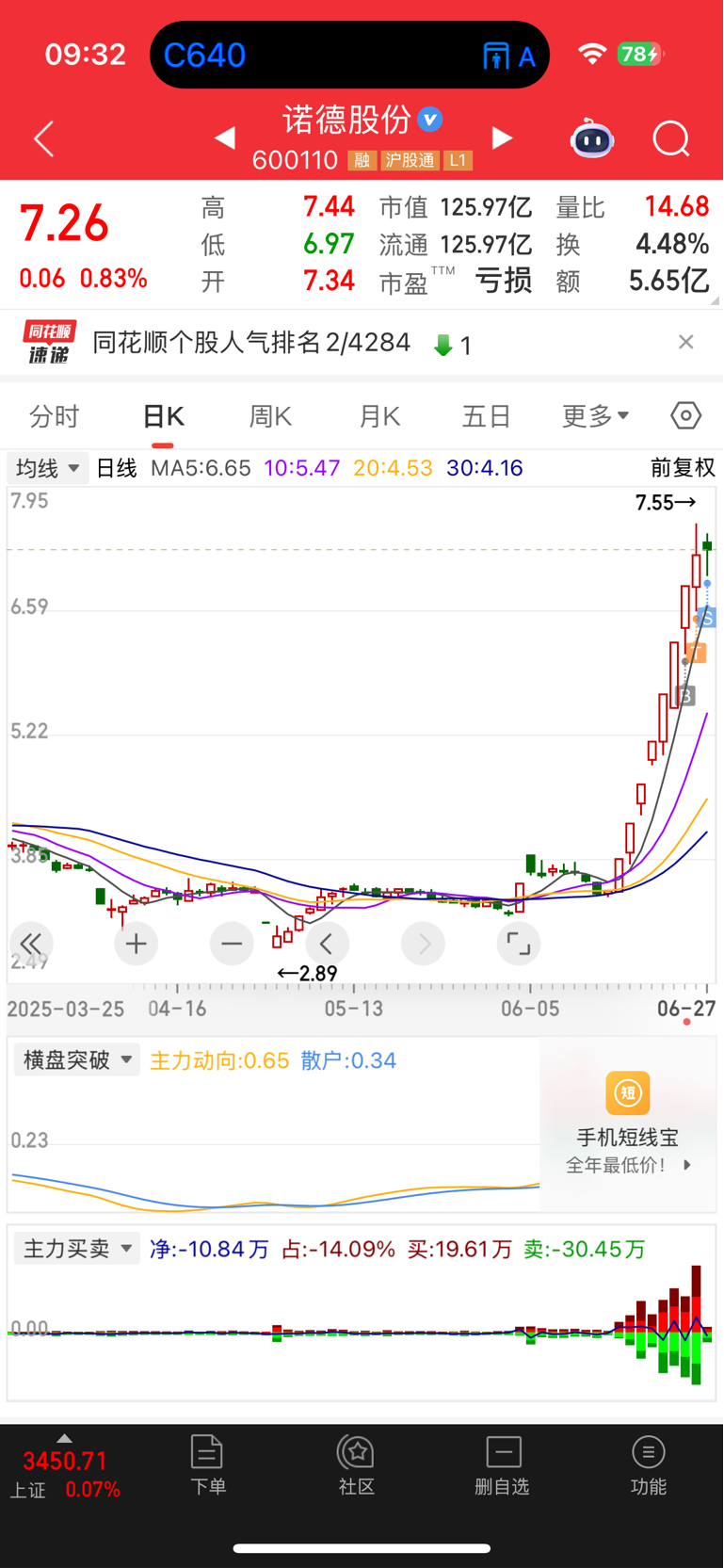Tap the 30:4.16 moving average value
Viewport: 724px width, 1568px height.
pos(485,468)
